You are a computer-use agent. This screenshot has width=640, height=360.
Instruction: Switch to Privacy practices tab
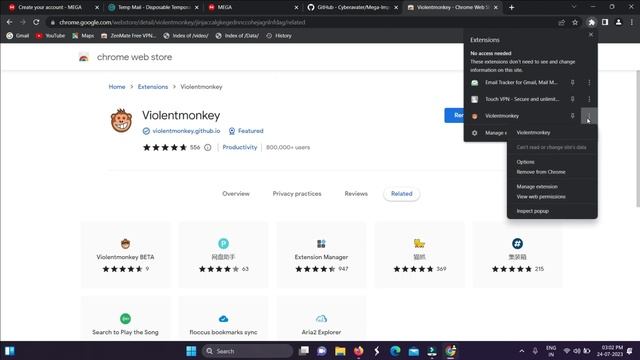click(x=297, y=194)
